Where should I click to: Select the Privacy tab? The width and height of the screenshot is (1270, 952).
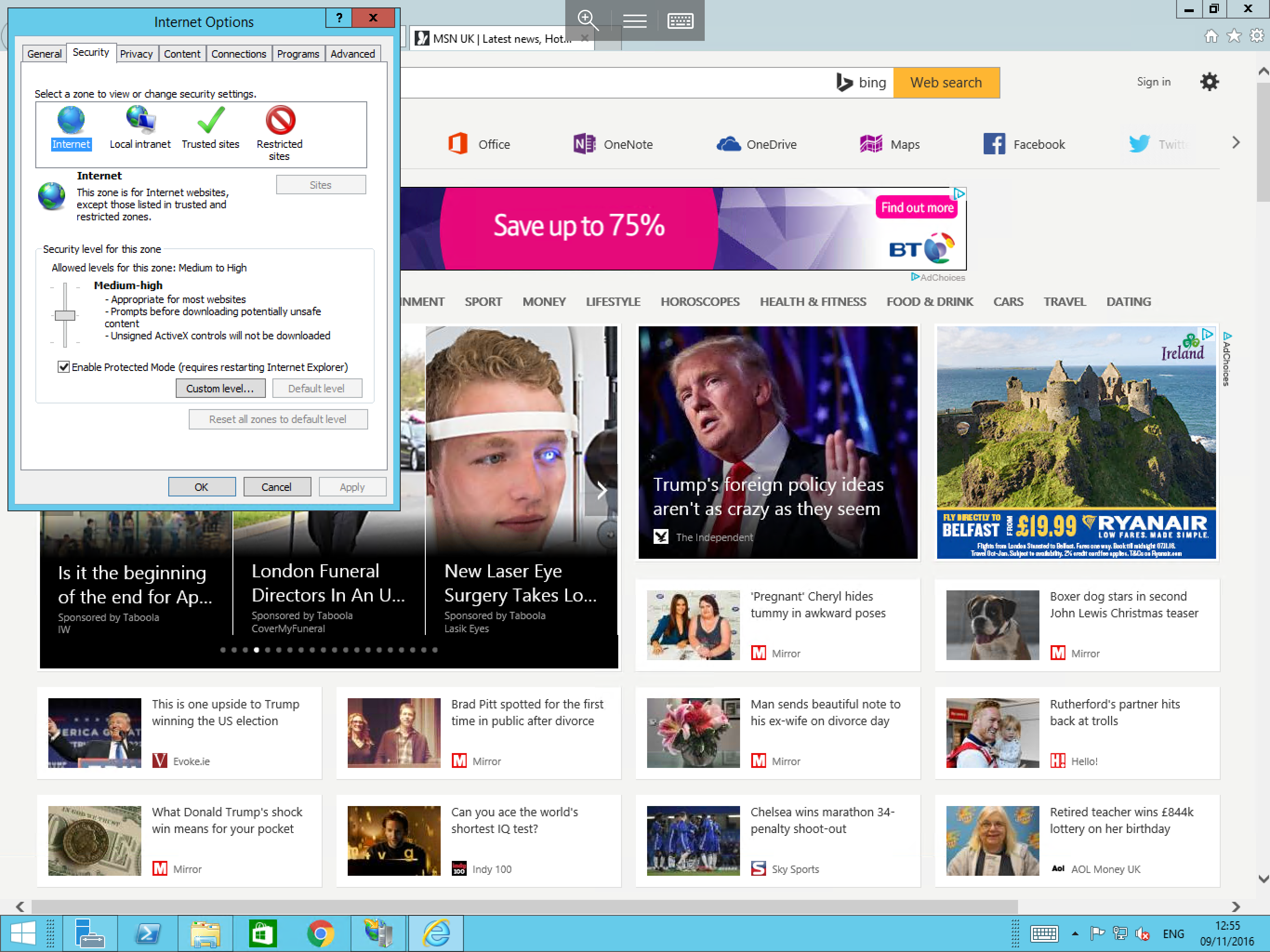[136, 54]
